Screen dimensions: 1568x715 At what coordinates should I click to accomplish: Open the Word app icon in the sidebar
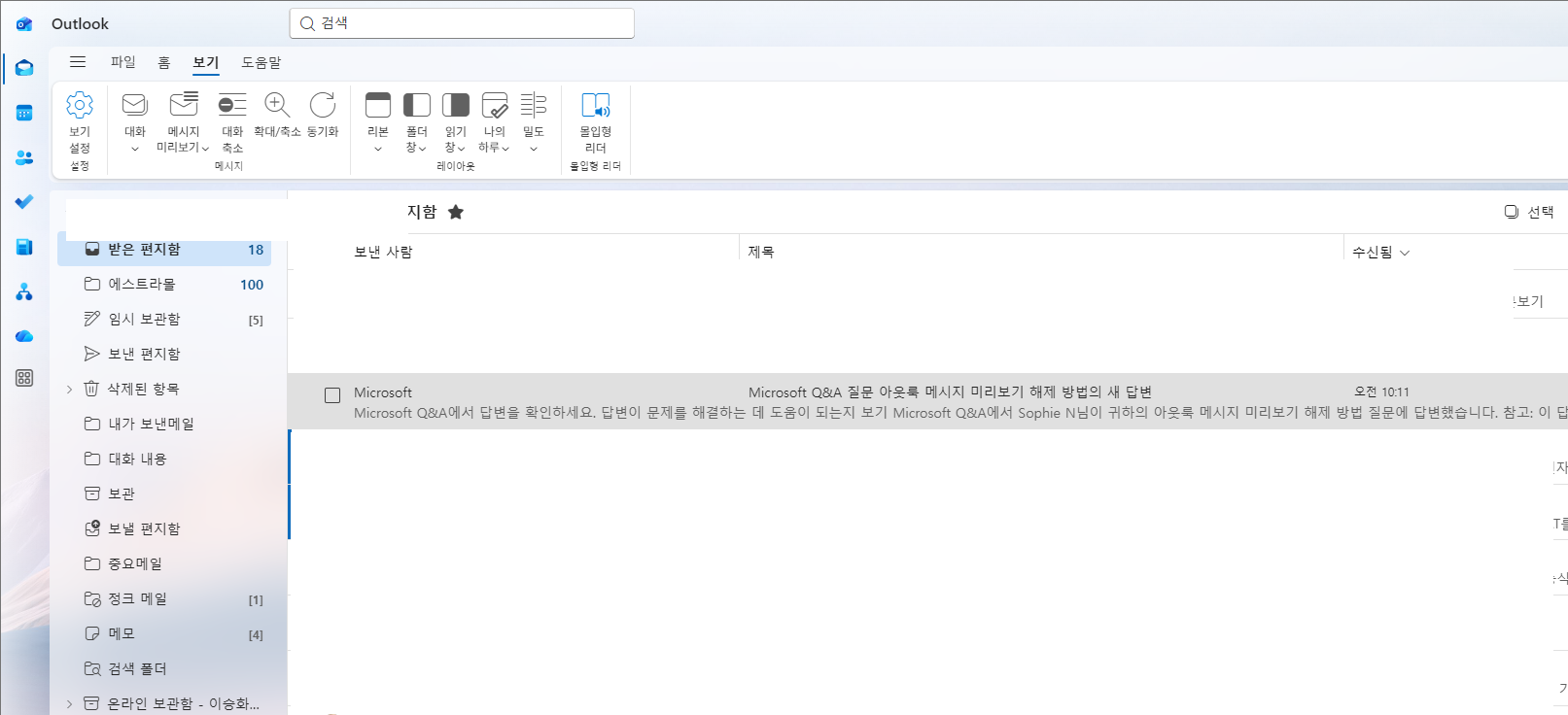pyautogui.click(x=24, y=247)
